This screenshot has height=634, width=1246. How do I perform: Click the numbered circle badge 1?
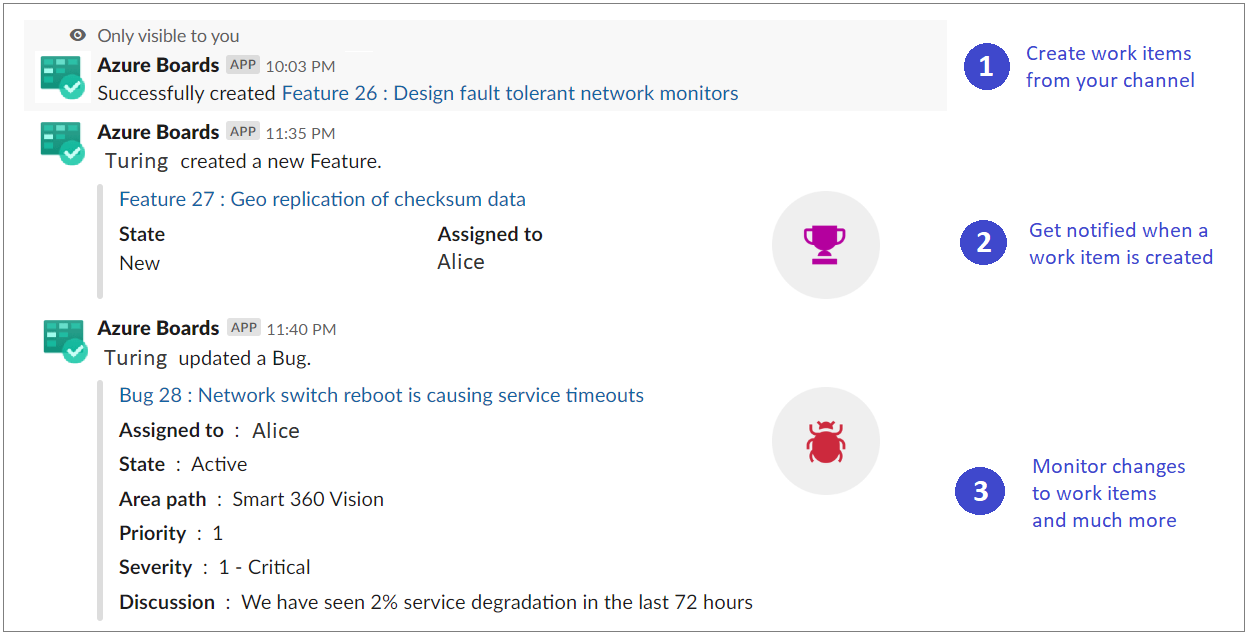987,67
